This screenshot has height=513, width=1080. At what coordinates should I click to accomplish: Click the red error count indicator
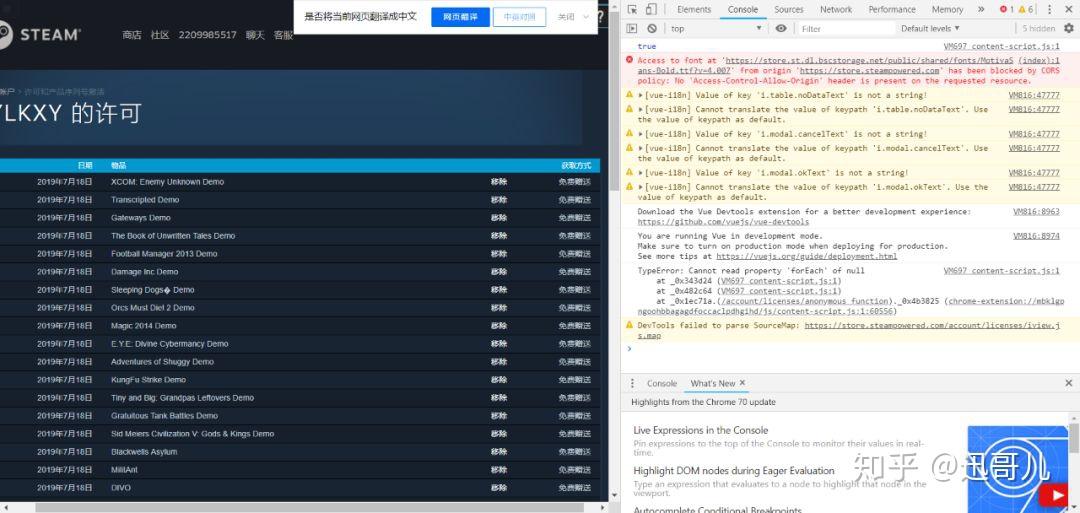1006,10
